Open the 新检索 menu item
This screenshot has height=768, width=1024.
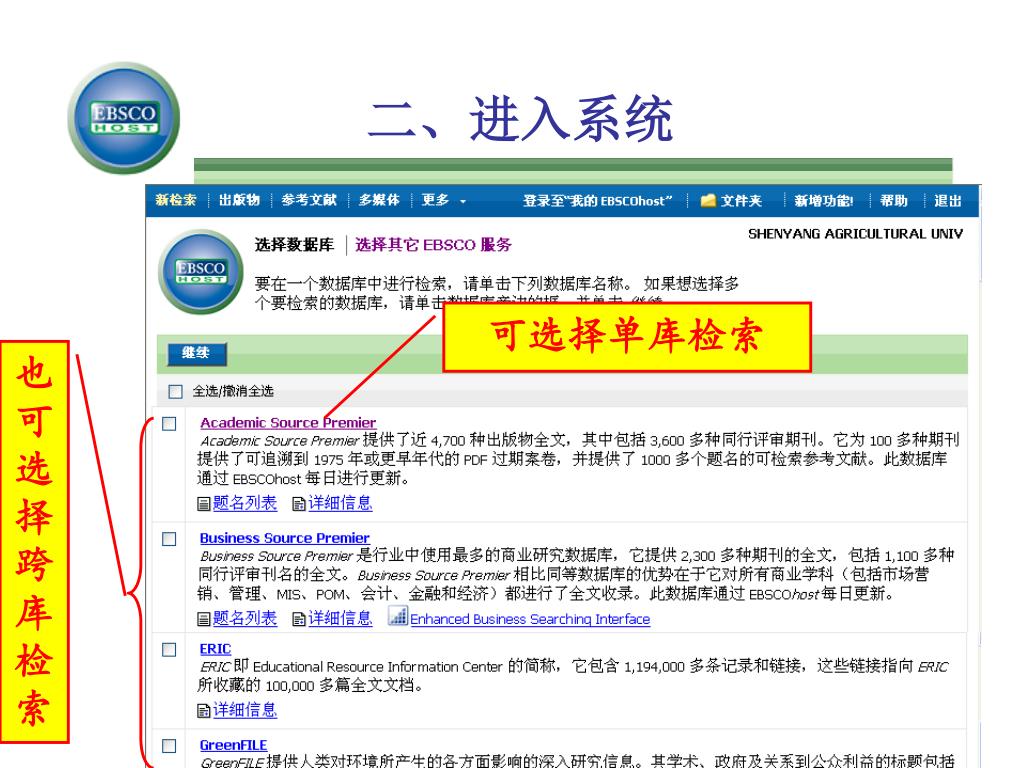point(176,200)
